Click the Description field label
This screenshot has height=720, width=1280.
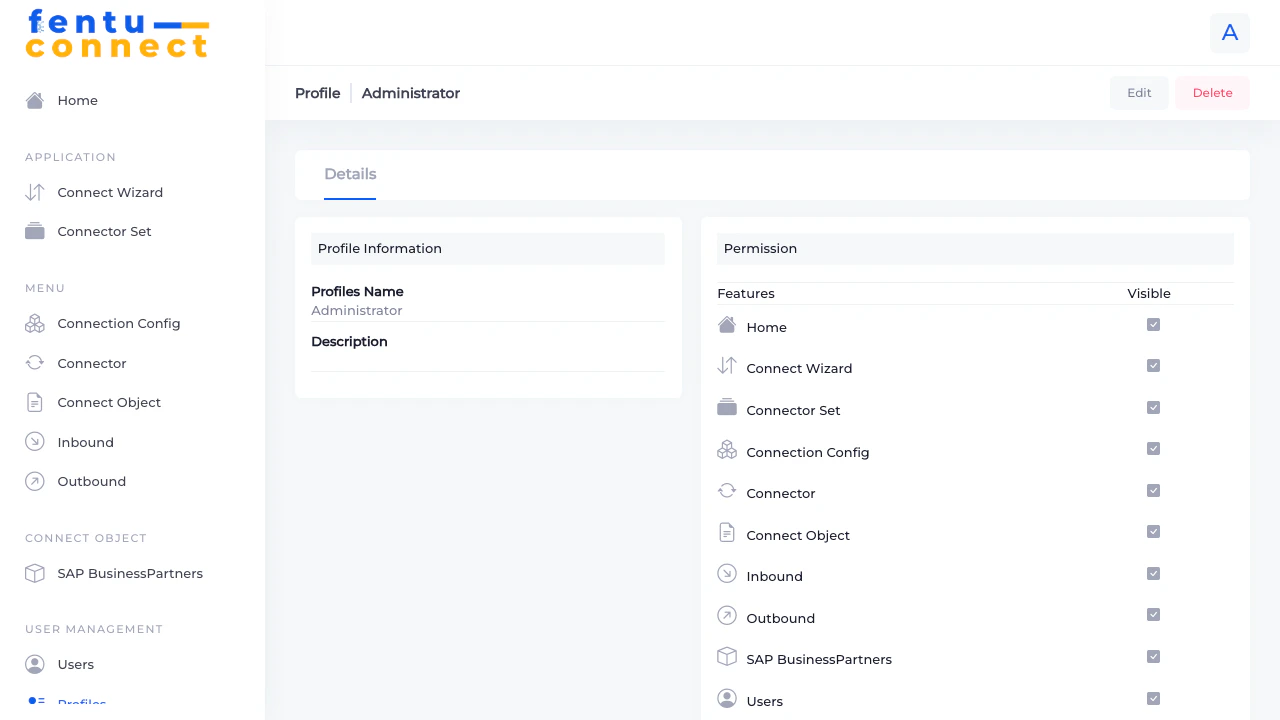click(x=349, y=342)
